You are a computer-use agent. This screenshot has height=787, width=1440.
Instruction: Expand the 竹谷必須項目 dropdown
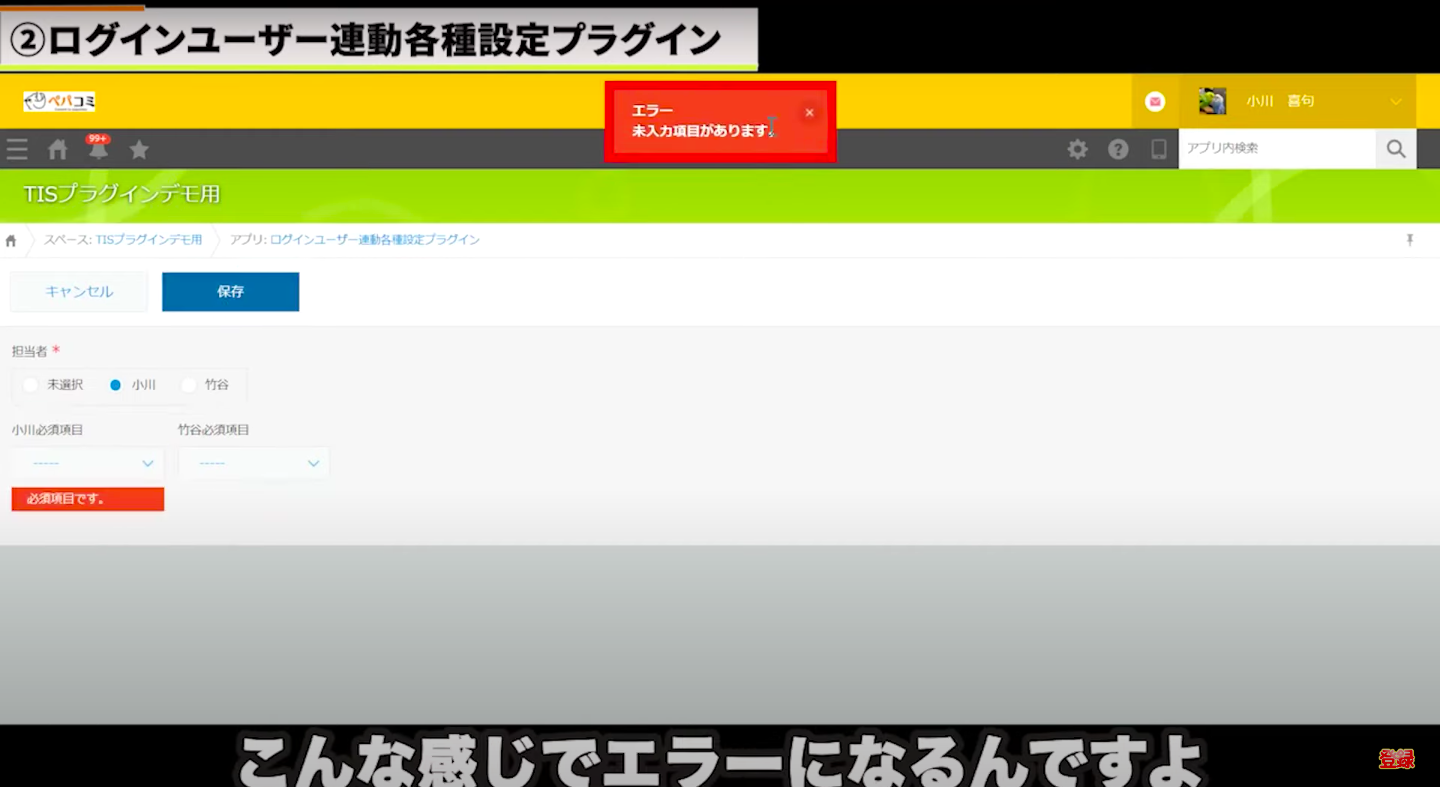(254, 463)
